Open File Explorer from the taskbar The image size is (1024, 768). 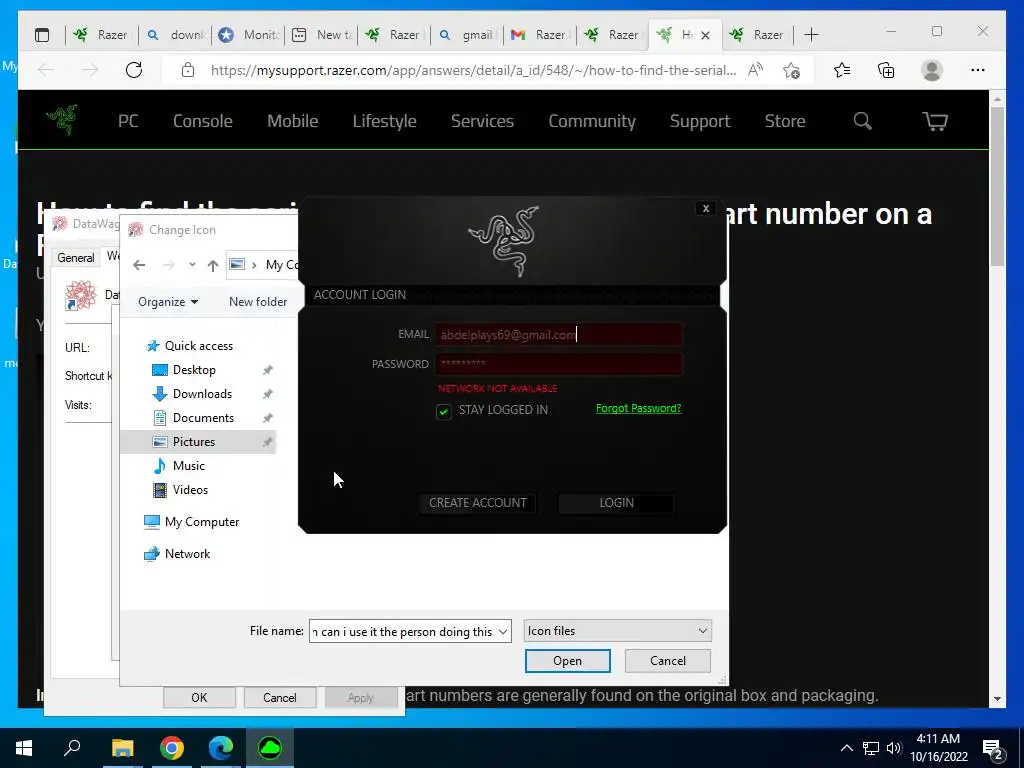tap(122, 748)
